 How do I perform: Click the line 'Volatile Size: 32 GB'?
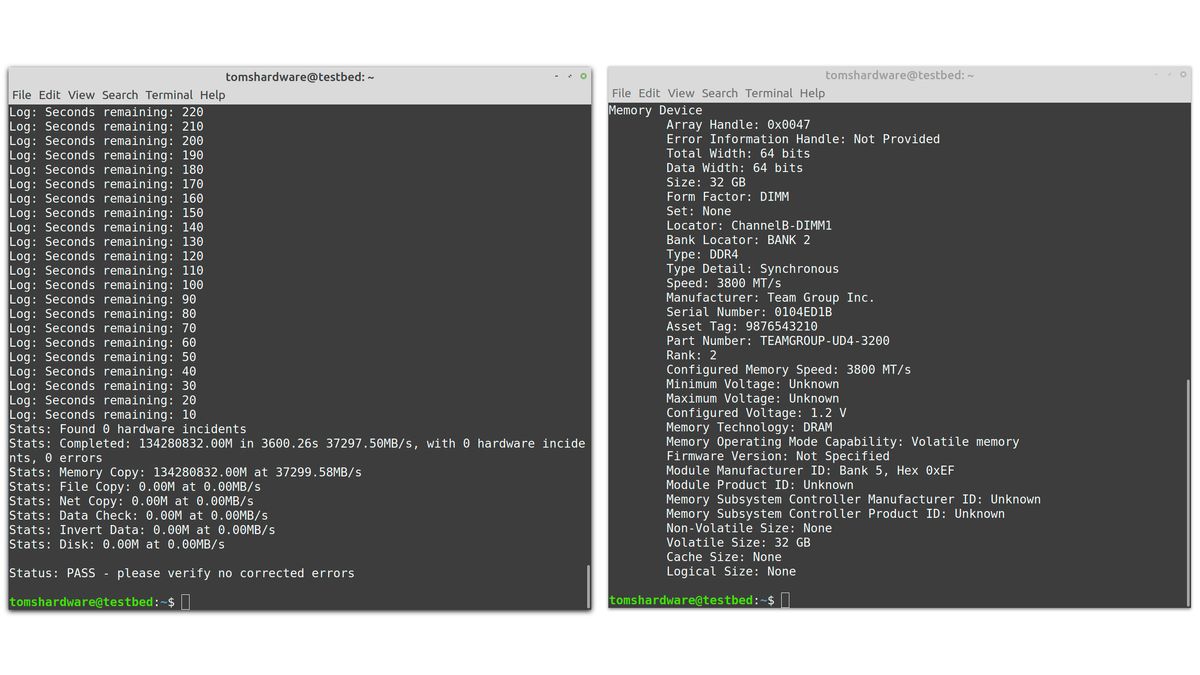pyautogui.click(x=739, y=542)
